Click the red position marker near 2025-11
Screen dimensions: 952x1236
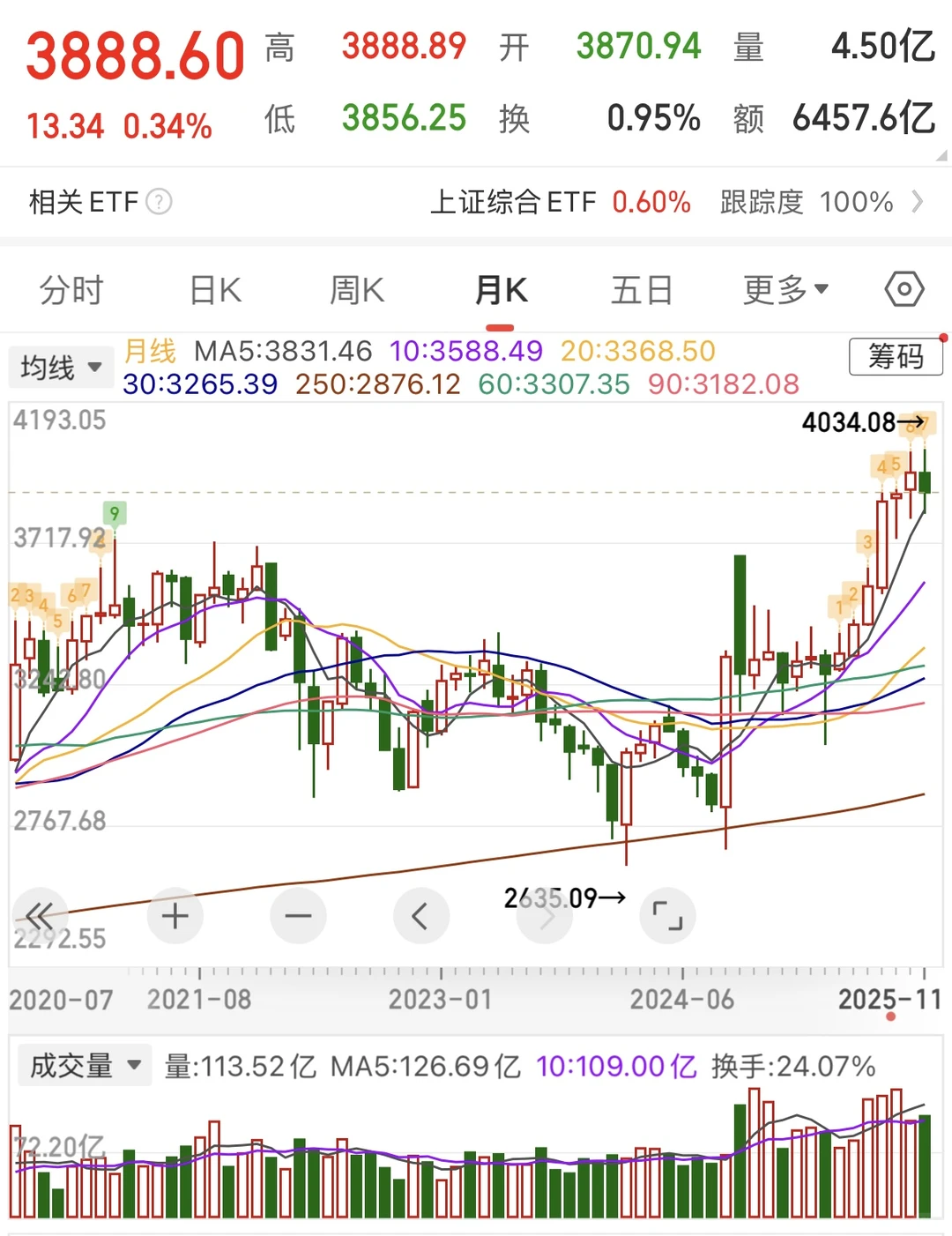[890, 1016]
